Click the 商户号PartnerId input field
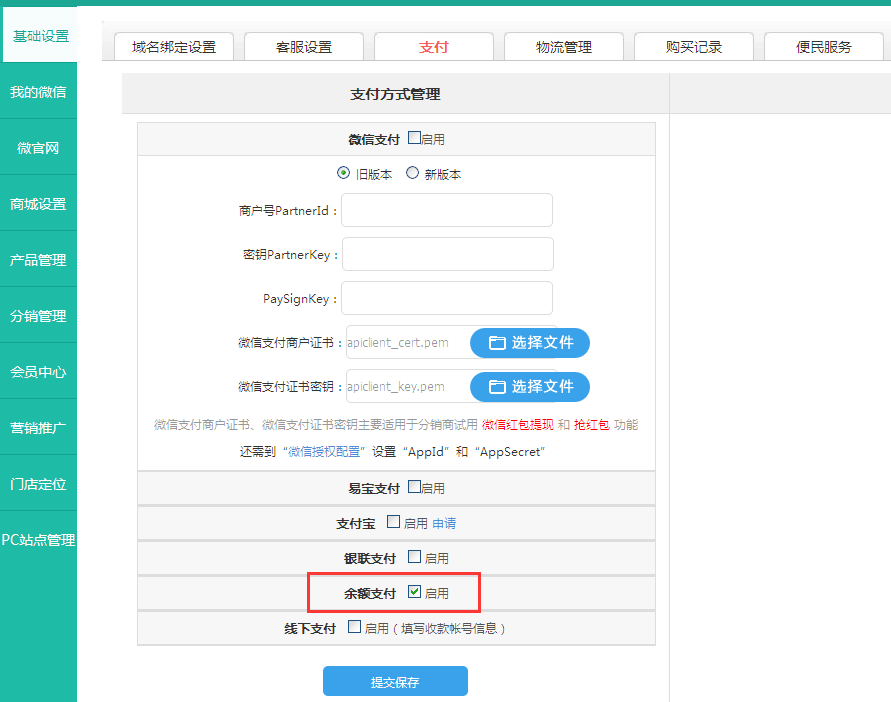 pyautogui.click(x=447, y=211)
